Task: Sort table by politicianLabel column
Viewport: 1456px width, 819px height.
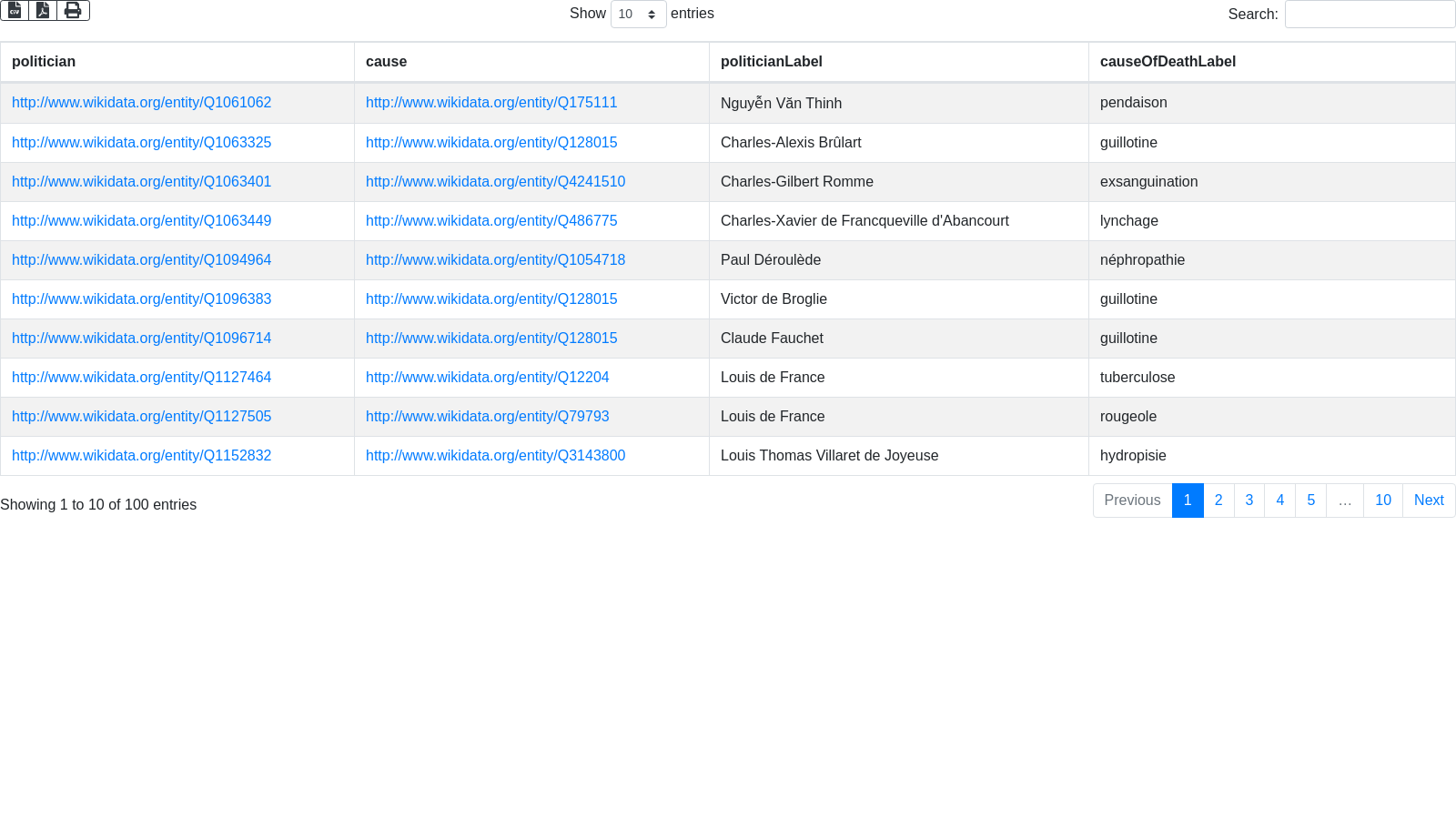Action: pyautogui.click(x=771, y=62)
